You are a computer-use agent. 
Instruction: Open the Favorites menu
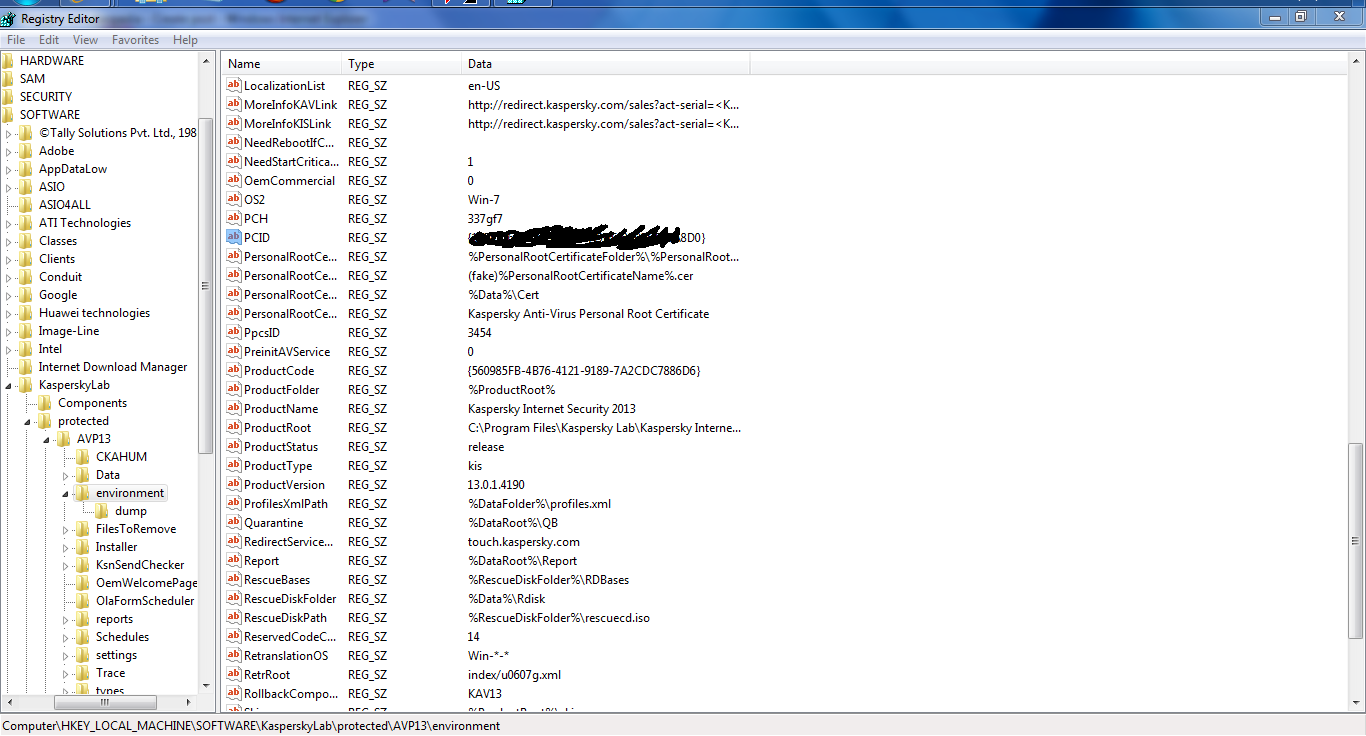pos(135,40)
